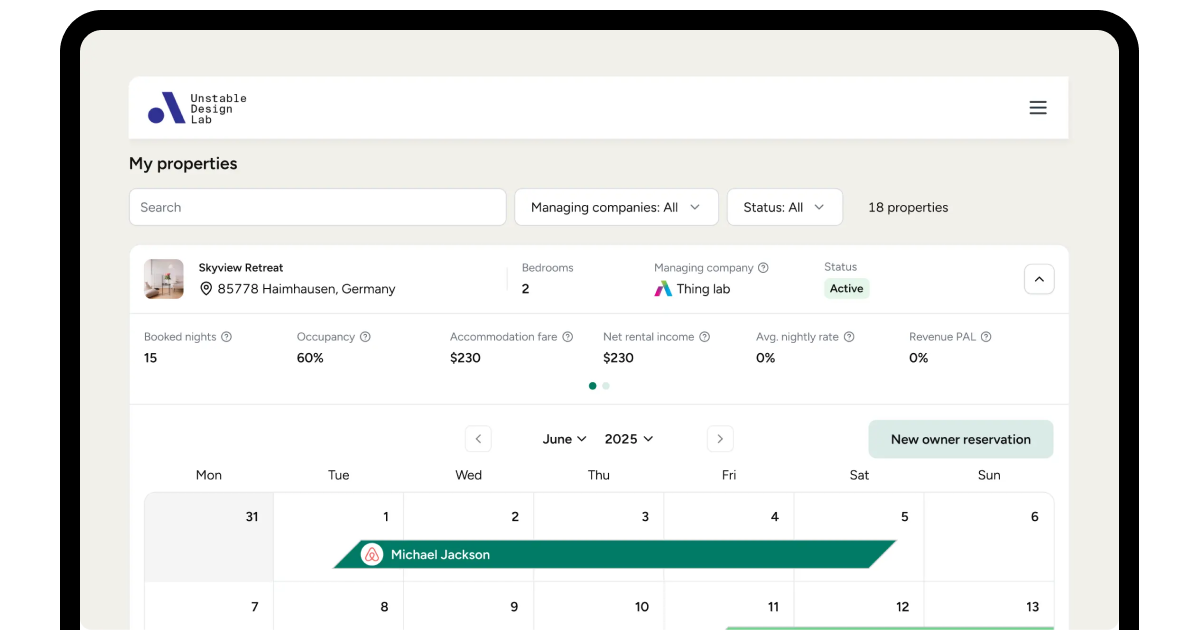Click the Unstable Design Lab logo
This screenshot has width=1200, height=630.
197,108
